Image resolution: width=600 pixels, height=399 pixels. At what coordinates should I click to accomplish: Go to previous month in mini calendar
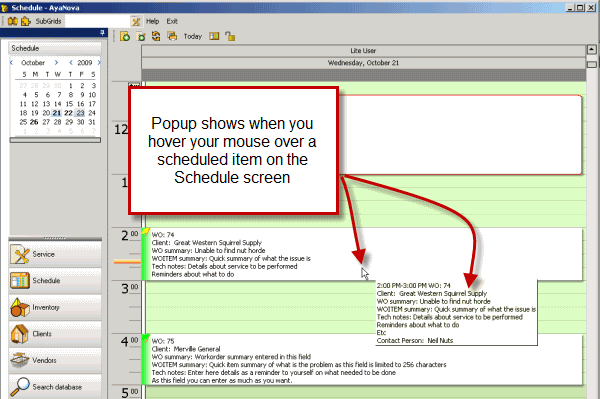tap(11, 62)
